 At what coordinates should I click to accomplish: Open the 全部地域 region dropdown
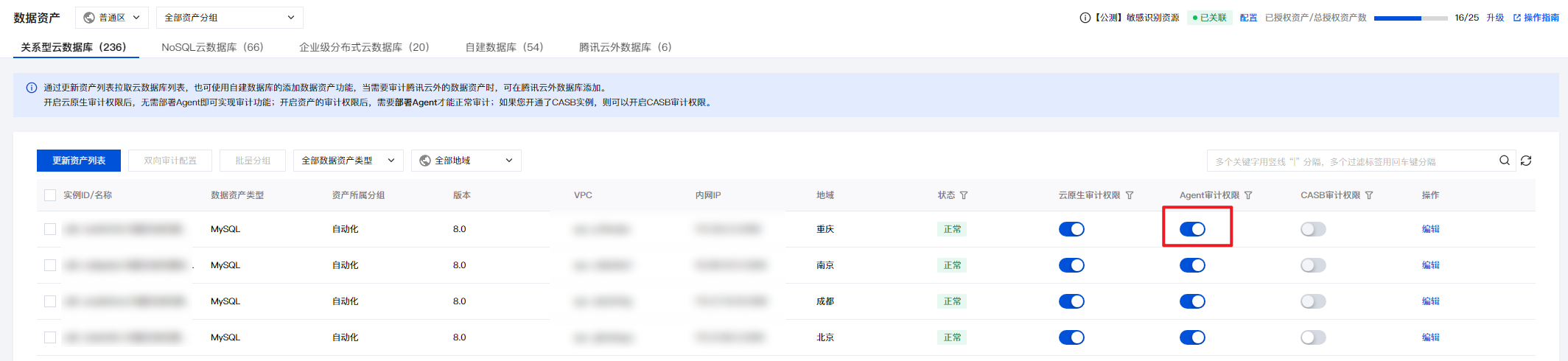point(466,161)
